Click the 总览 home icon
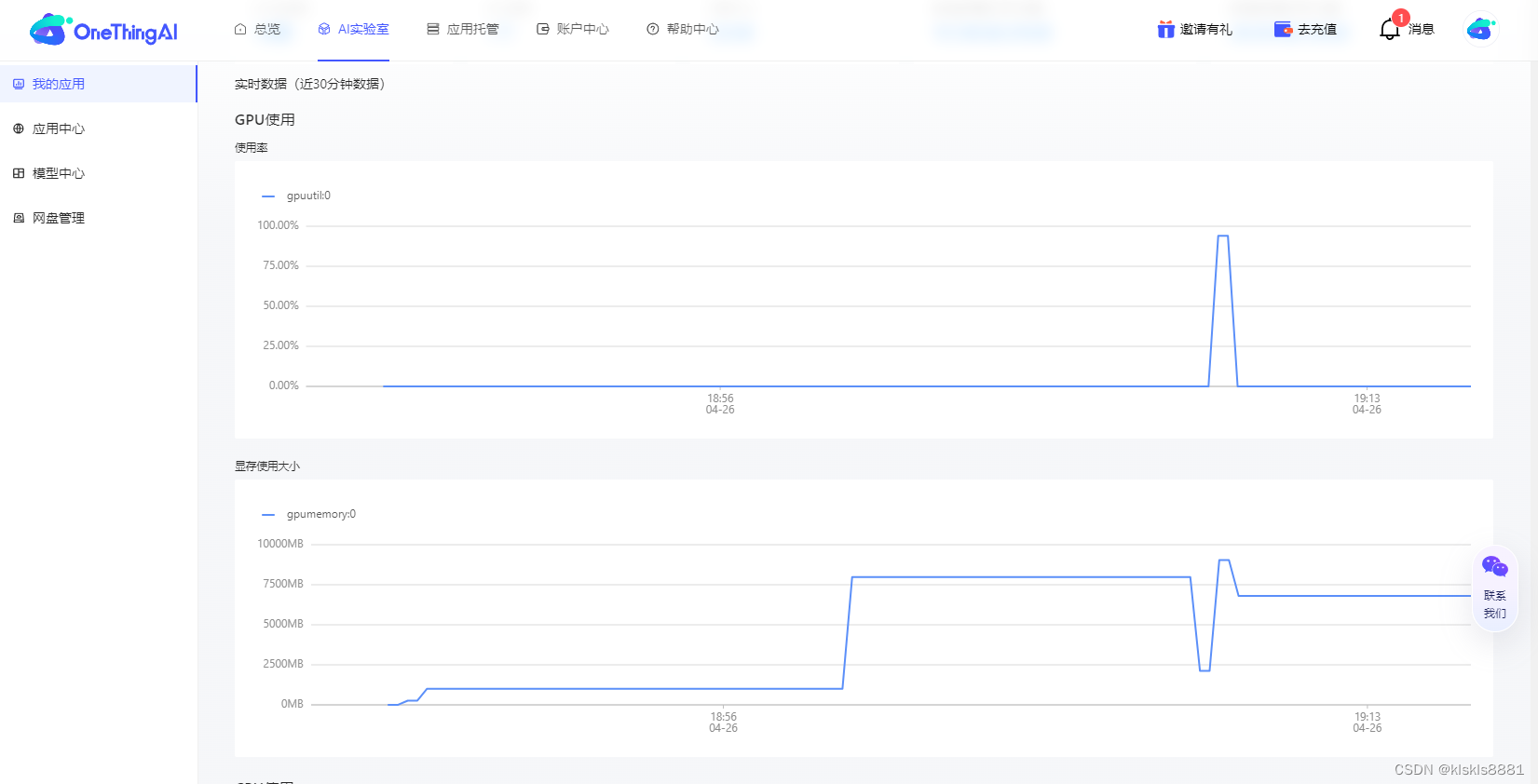The image size is (1538, 784). click(240, 29)
